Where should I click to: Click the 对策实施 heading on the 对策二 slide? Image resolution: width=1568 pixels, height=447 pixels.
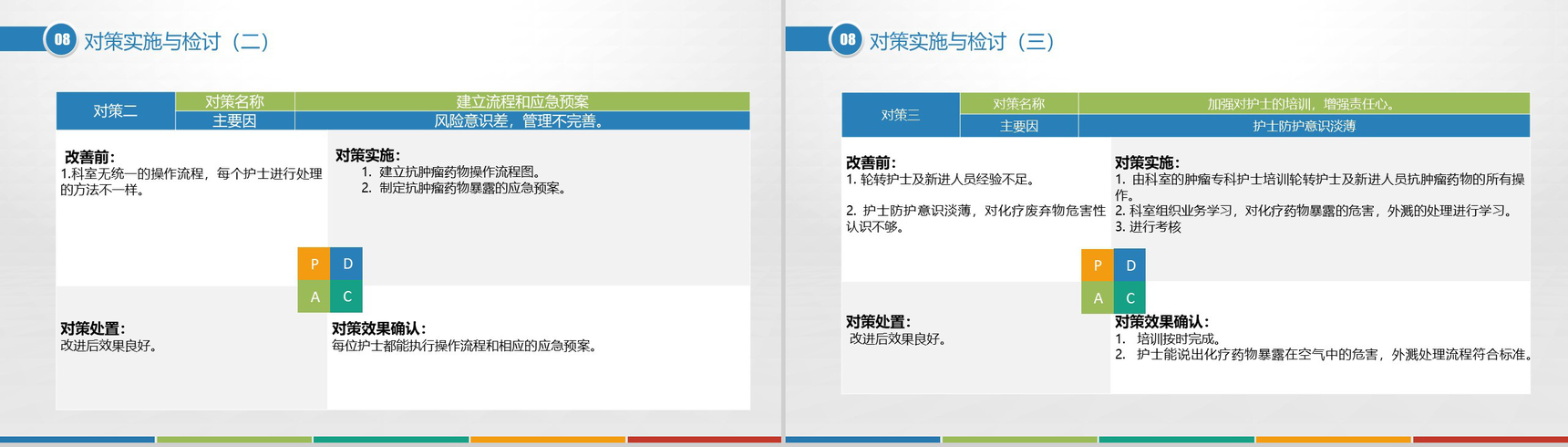tap(367, 155)
